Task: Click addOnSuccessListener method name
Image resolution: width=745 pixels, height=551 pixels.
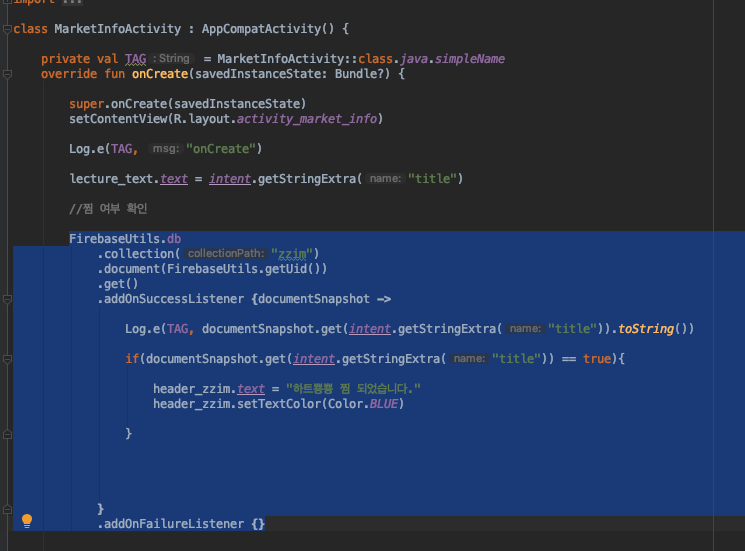Action: click(174, 299)
